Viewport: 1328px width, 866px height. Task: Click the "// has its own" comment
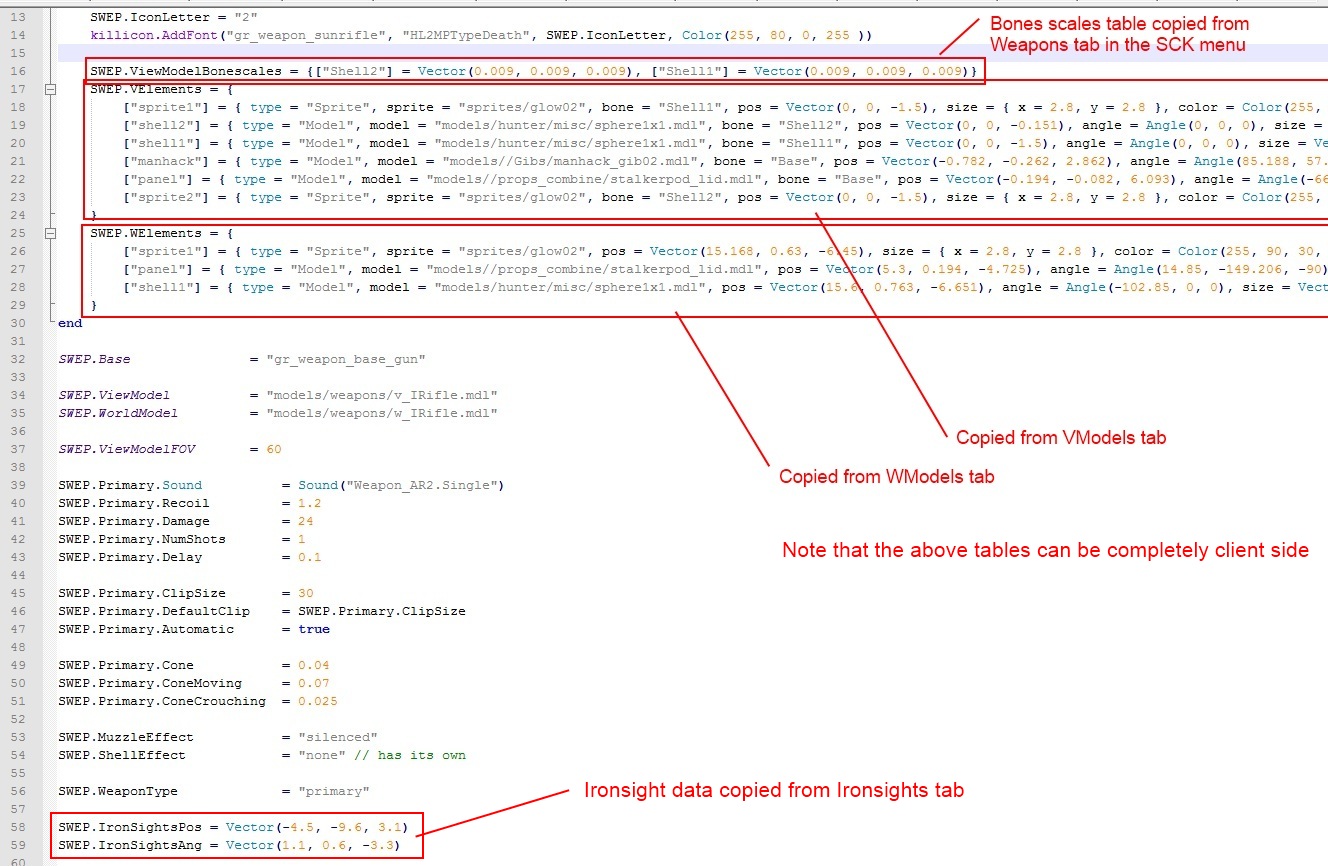coord(410,756)
